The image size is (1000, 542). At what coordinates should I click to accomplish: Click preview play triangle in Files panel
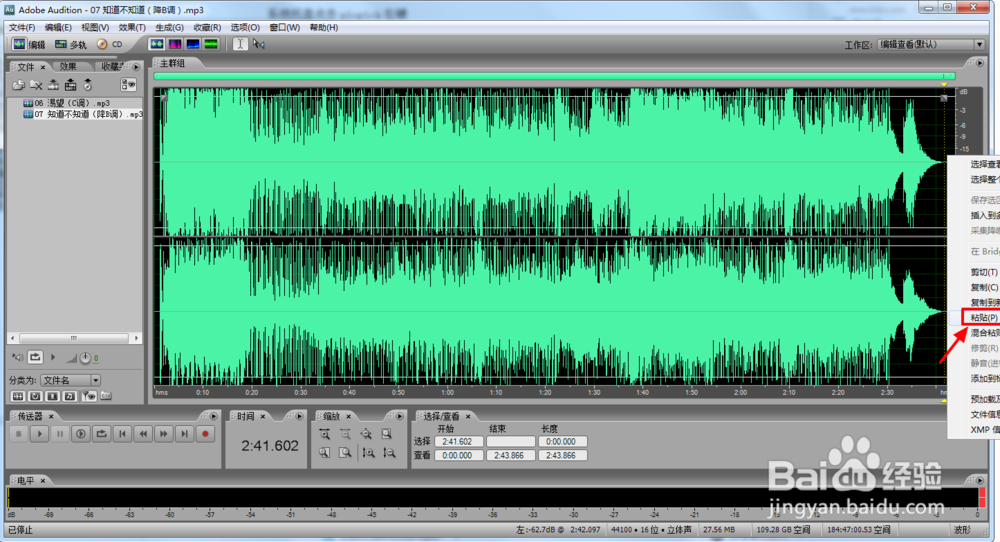click(x=53, y=358)
